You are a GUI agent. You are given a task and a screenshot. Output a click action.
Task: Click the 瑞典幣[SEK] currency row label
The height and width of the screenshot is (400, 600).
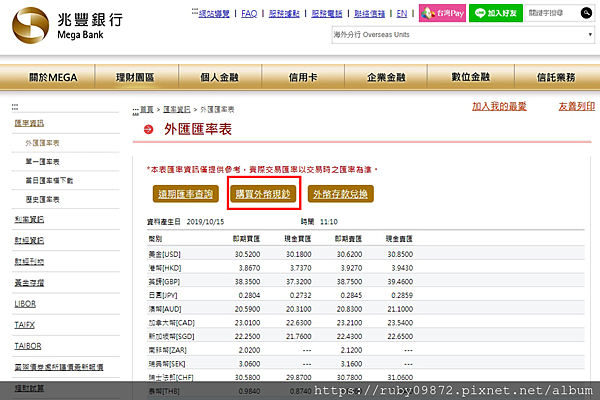click(167, 364)
